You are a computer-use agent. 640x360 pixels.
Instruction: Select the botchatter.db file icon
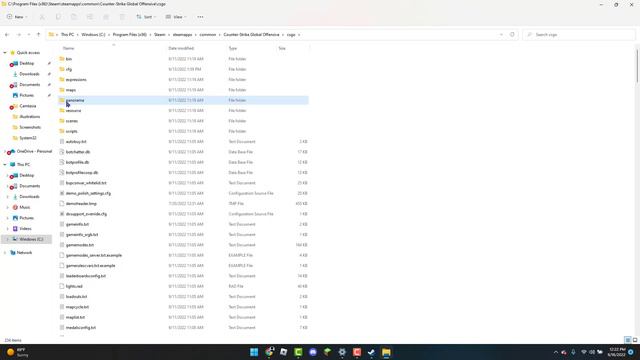(x=62, y=152)
